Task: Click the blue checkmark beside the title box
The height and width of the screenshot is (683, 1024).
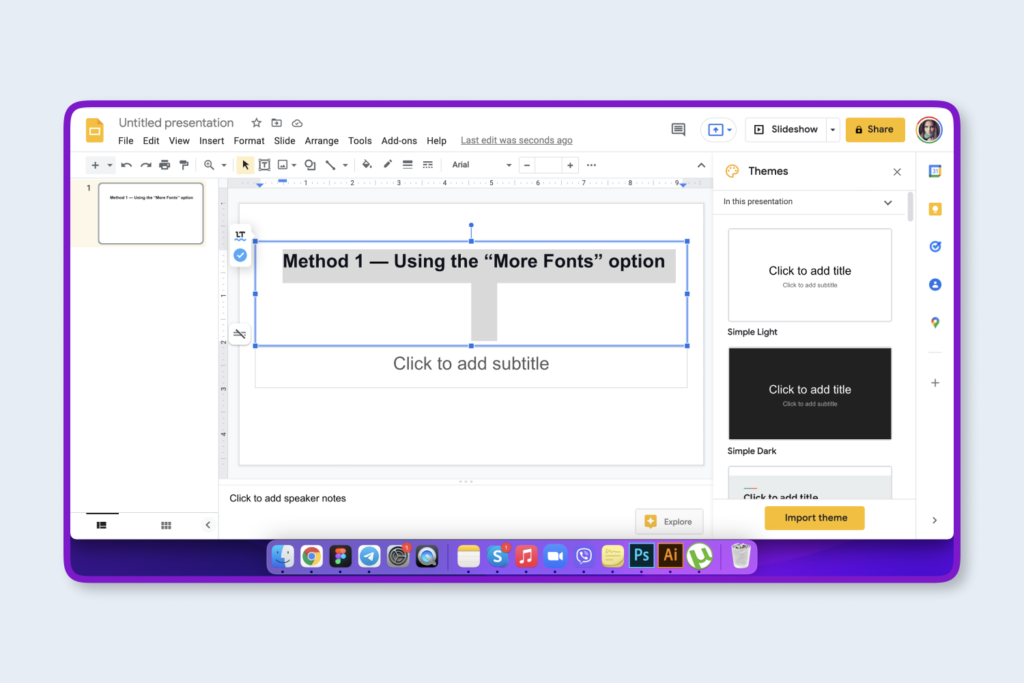Action: [240, 255]
